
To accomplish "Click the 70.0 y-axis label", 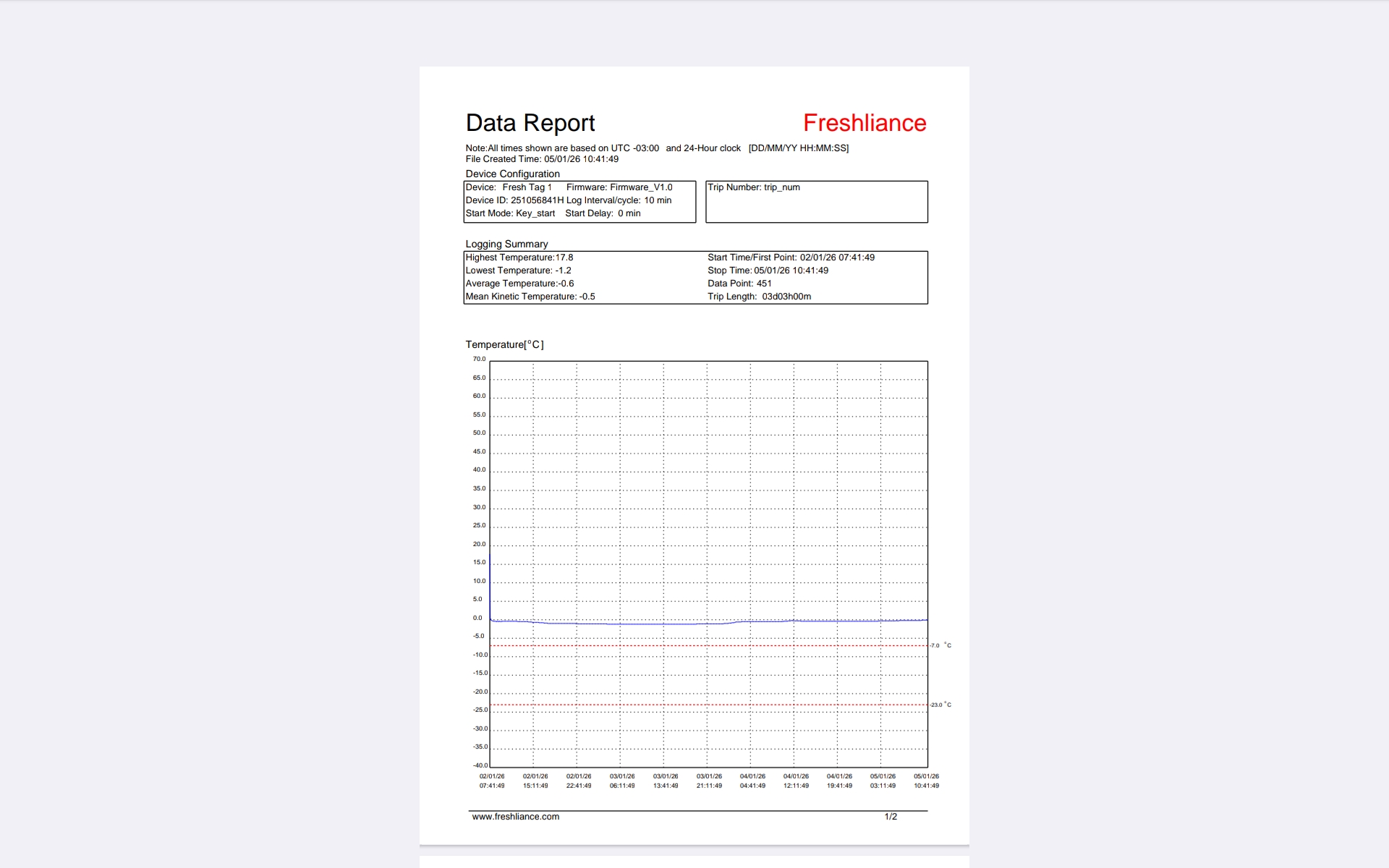I will coord(479,359).
